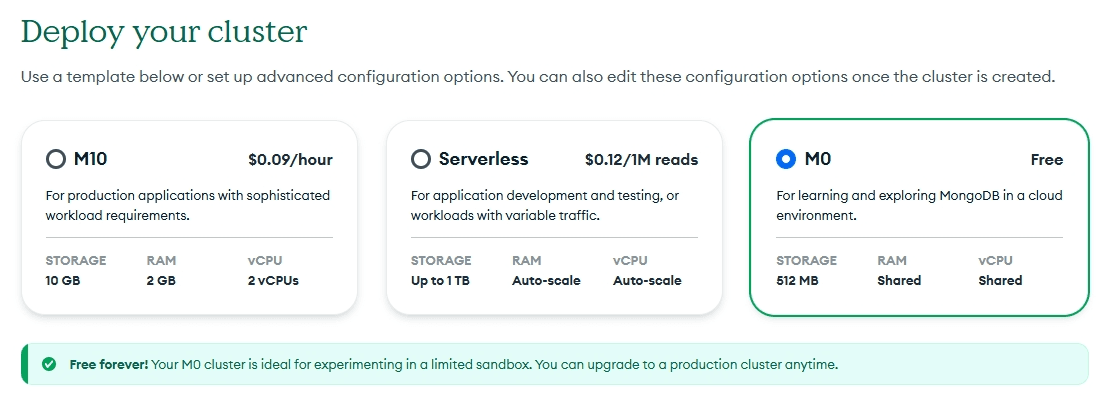The height and width of the screenshot is (397, 1108).
Task: Click the Deploy your cluster heading
Action: click(x=164, y=31)
